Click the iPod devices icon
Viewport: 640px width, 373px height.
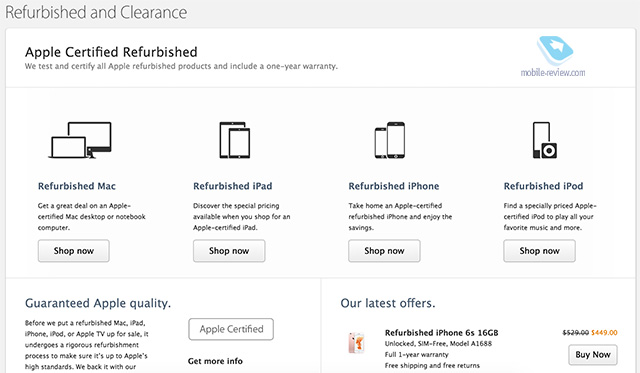click(545, 140)
